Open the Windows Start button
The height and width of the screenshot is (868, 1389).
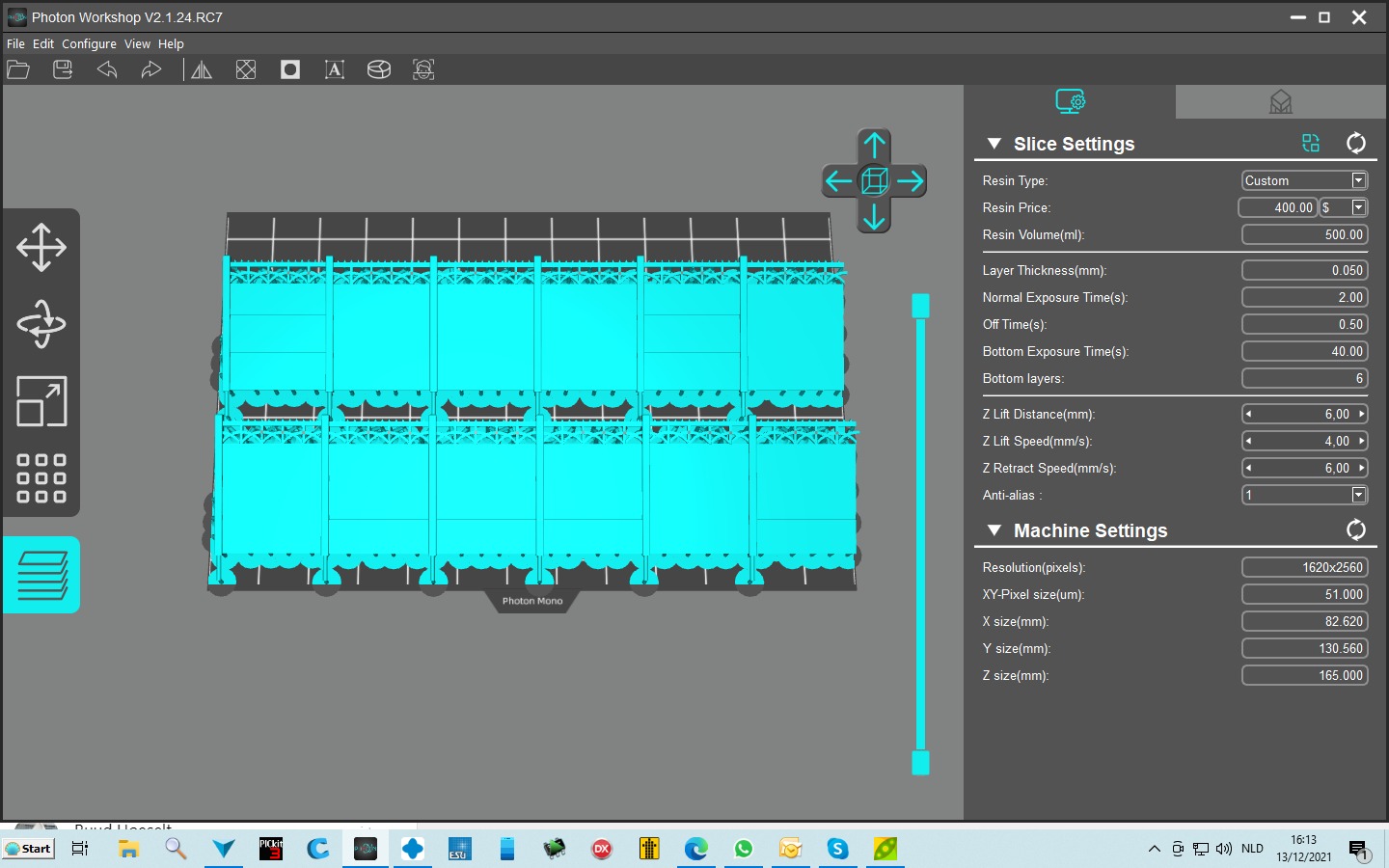(x=29, y=849)
